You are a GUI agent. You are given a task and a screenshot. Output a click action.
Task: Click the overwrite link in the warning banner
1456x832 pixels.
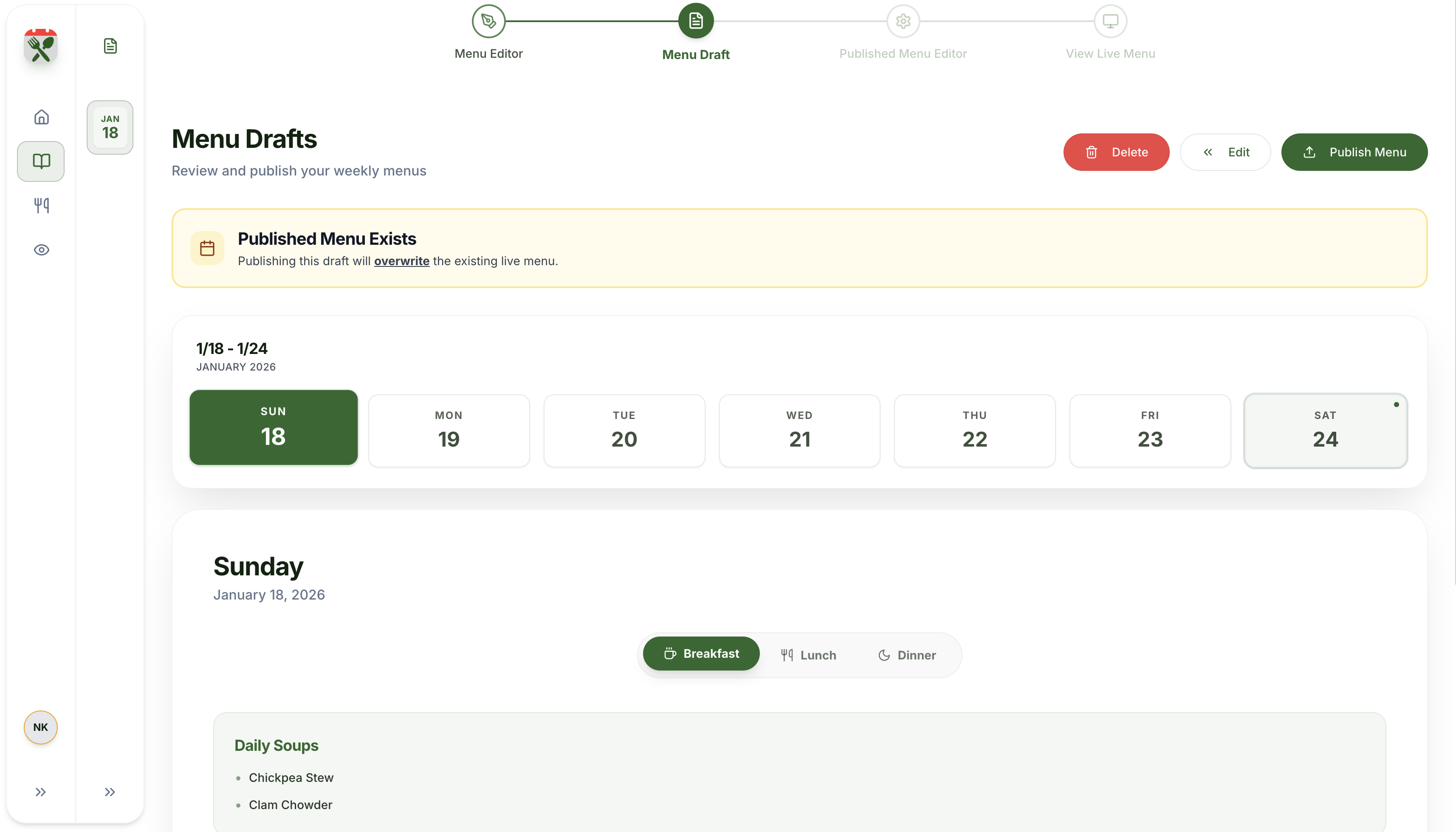click(x=401, y=260)
